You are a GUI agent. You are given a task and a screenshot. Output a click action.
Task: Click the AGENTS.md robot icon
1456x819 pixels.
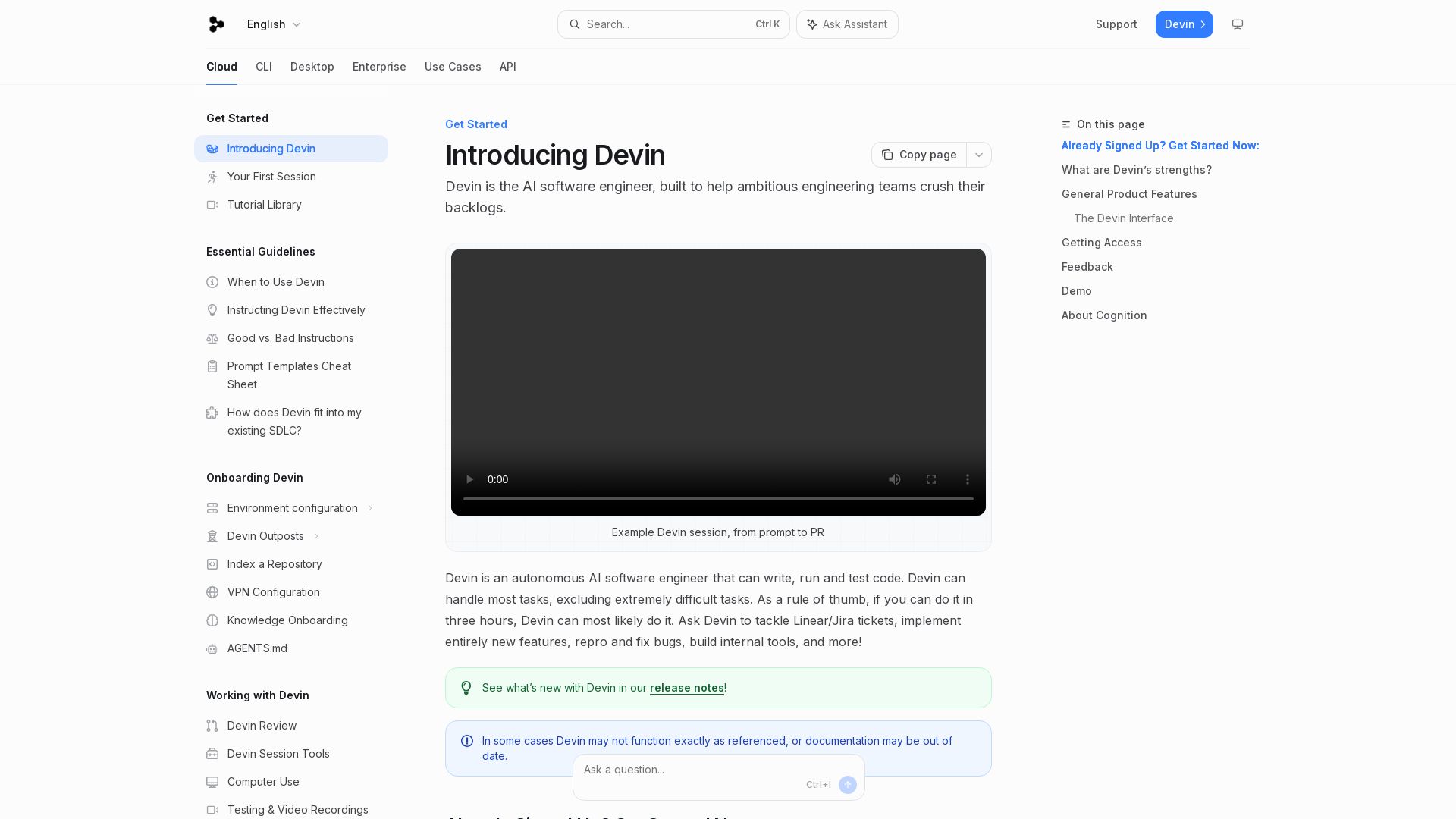click(x=212, y=648)
